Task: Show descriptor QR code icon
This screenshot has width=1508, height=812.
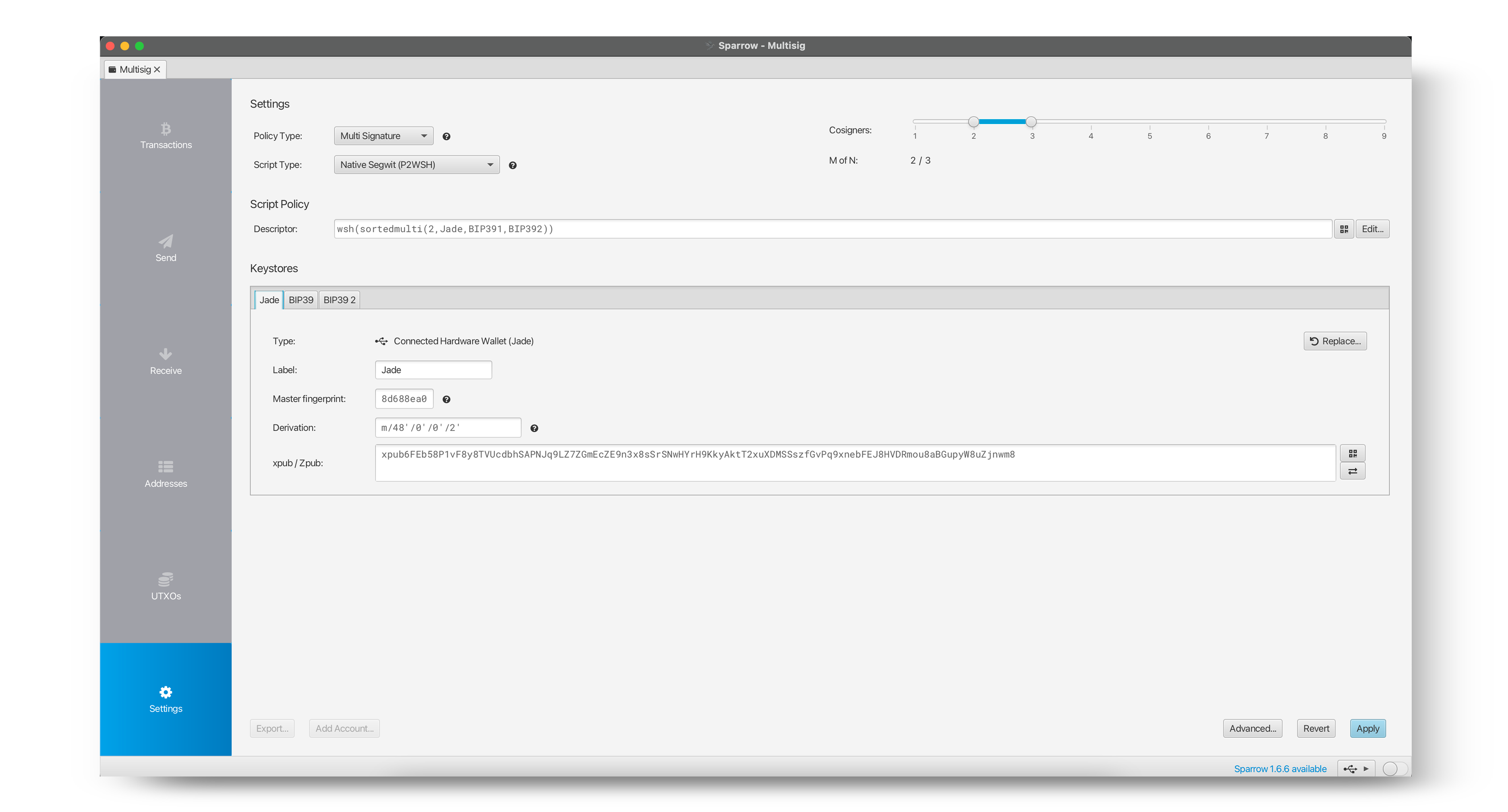Action: pyautogui.click(x=1344, y=229)
